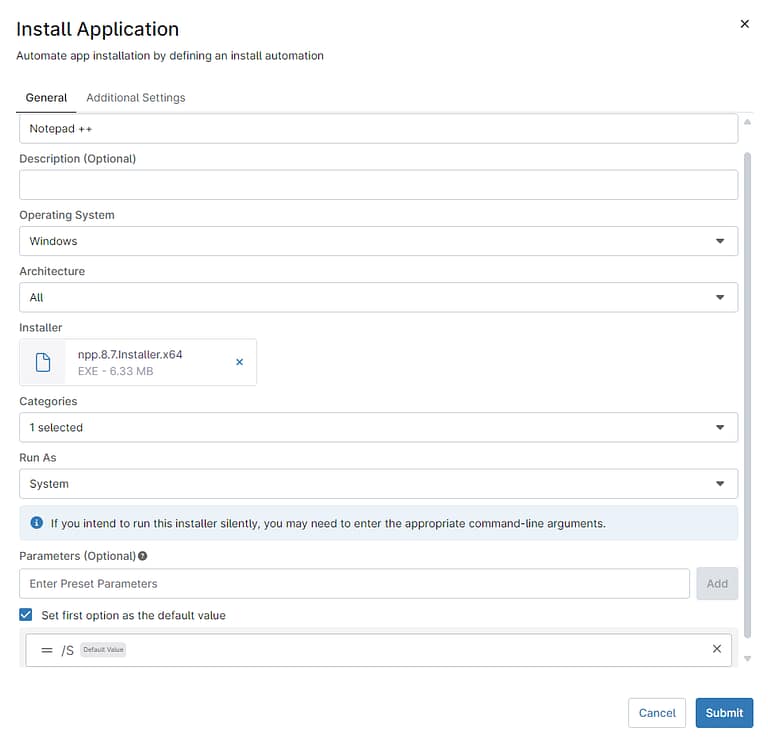This screenshot has width=768, height=743.
Task: Focus the Enter Preset Parameters field
Action: point(354,584)
